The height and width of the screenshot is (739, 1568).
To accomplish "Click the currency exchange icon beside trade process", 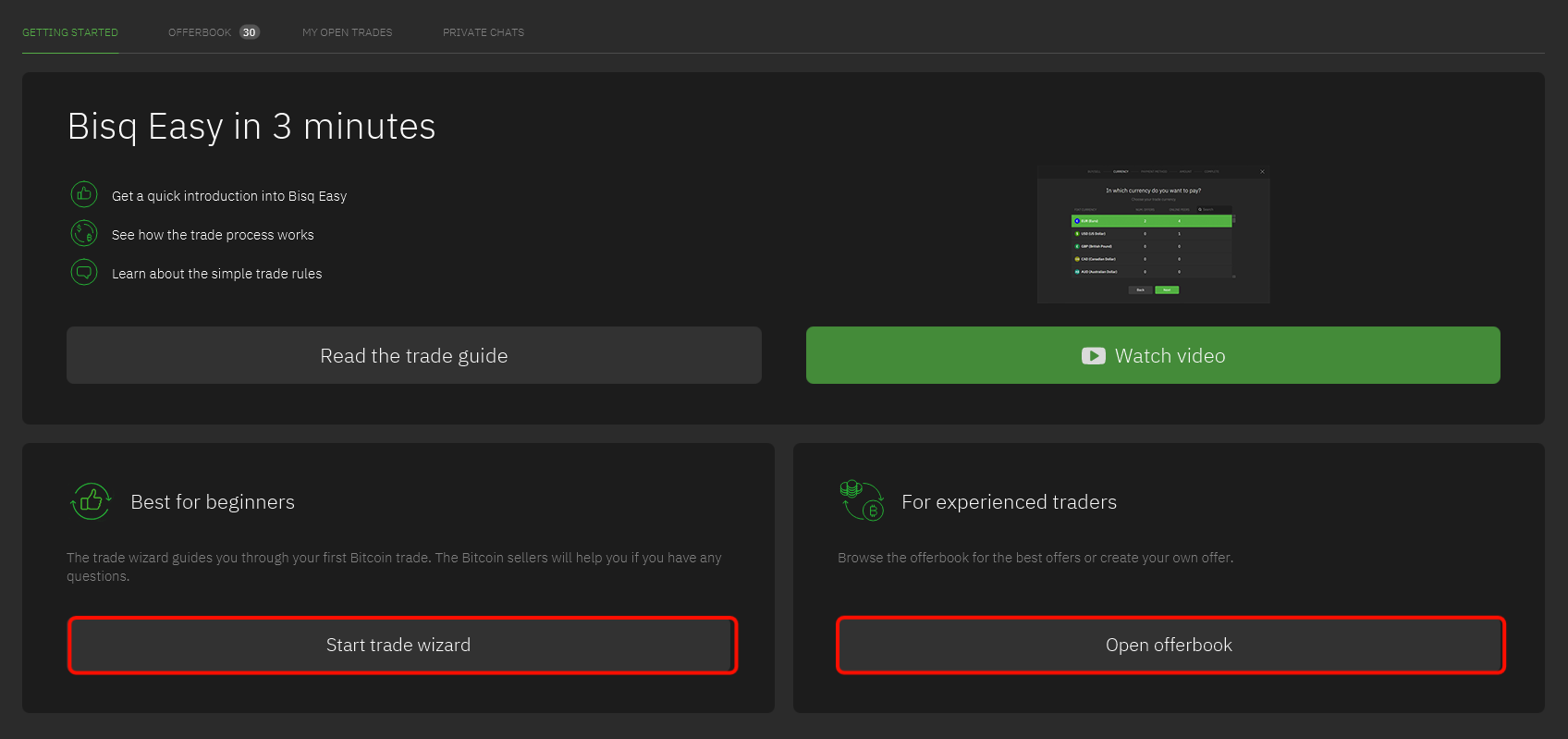I will click(x=84, y=233).
